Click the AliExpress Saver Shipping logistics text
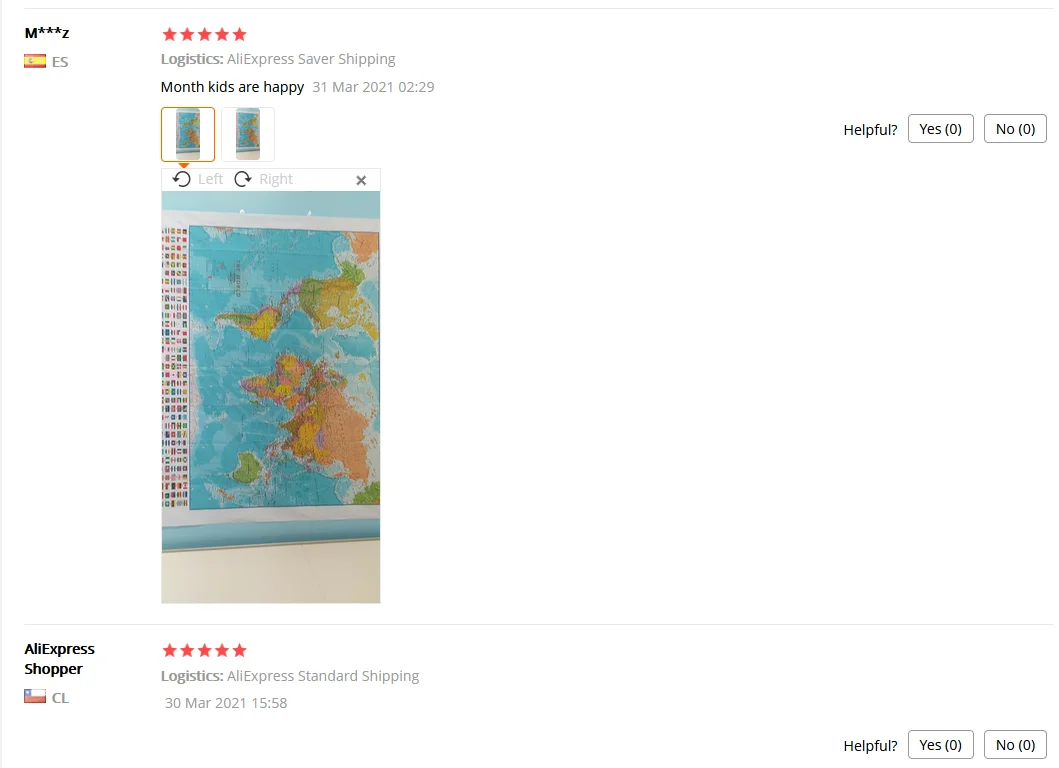 [311, 59]
